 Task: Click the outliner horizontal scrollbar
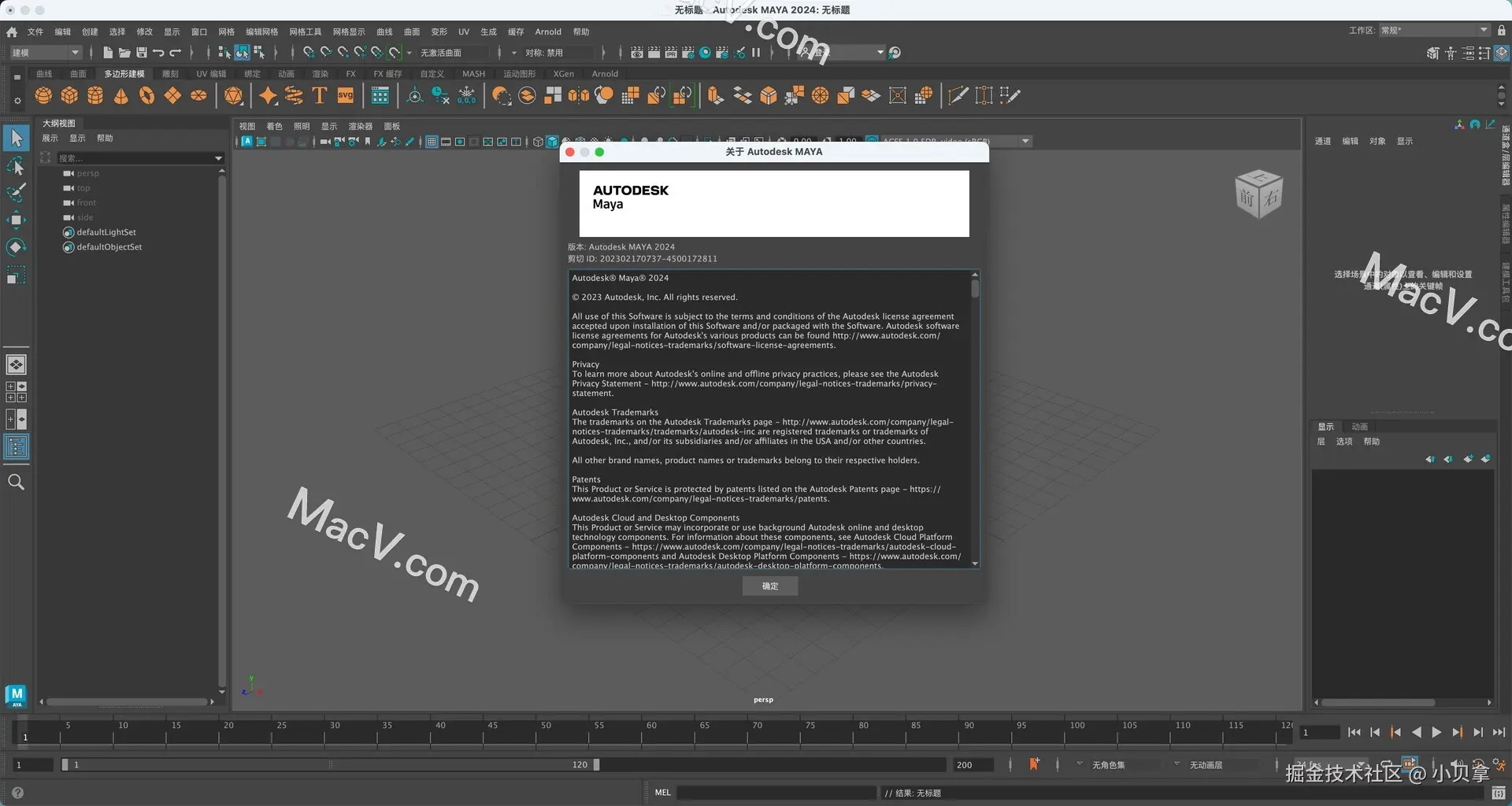[x=126, y=702]
